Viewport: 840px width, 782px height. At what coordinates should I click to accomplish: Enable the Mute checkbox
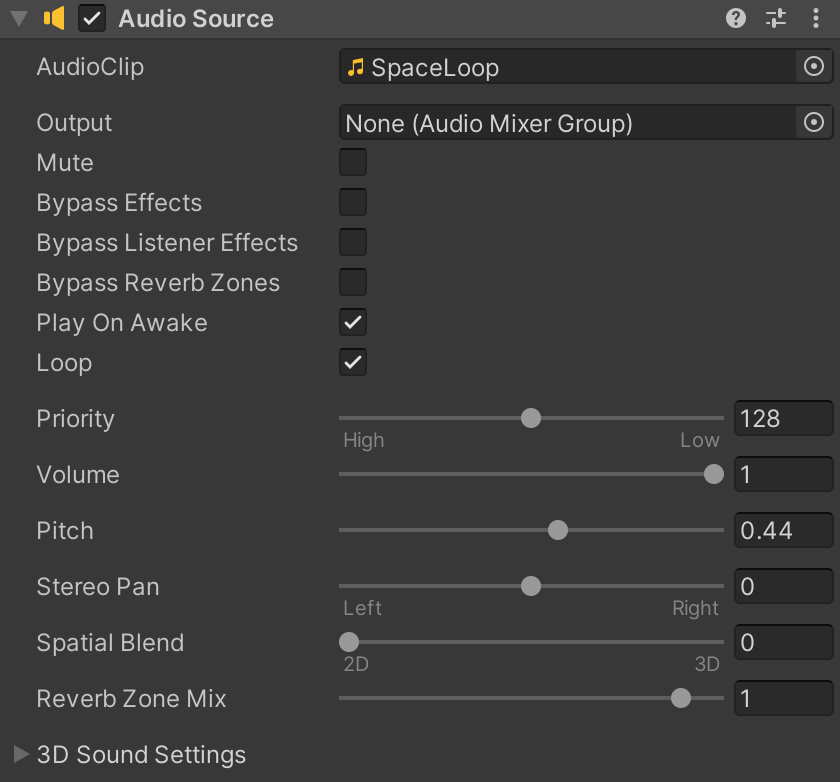tap(353, 162)
